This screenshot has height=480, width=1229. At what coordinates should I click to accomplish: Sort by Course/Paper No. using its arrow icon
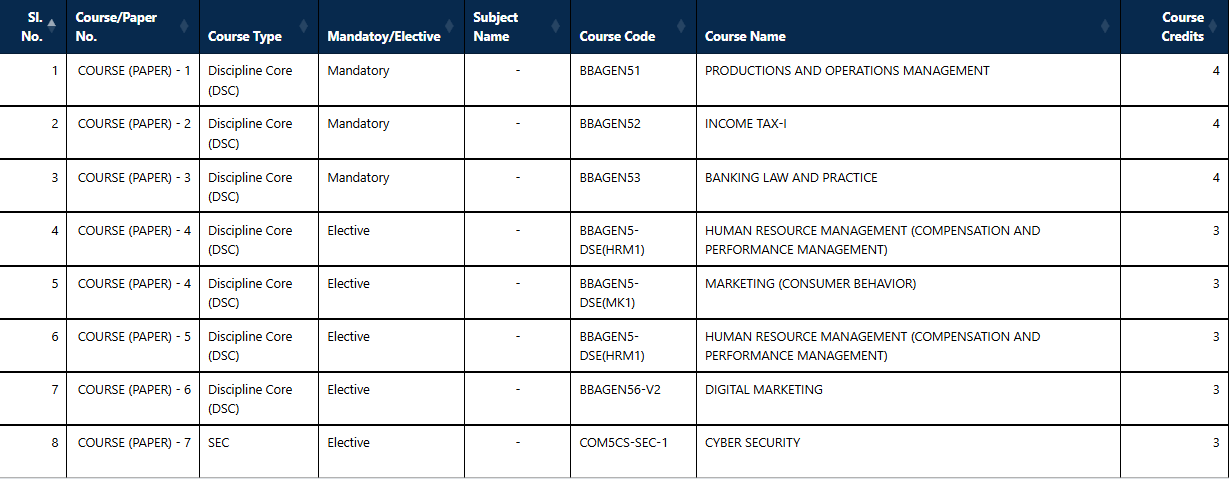[184, 27]
